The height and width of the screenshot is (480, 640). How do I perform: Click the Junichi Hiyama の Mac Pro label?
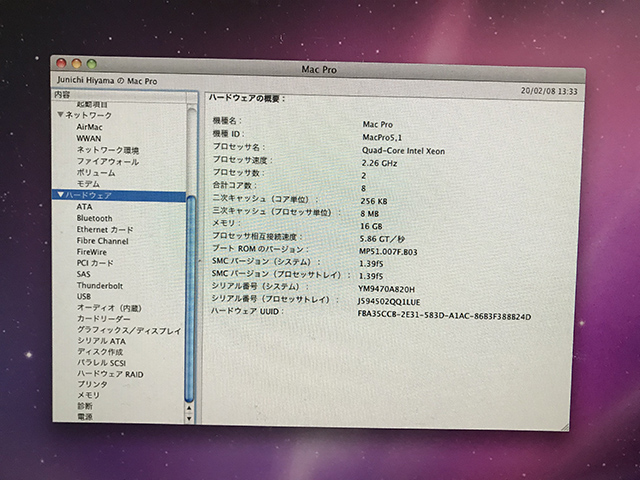pos(107,80)
